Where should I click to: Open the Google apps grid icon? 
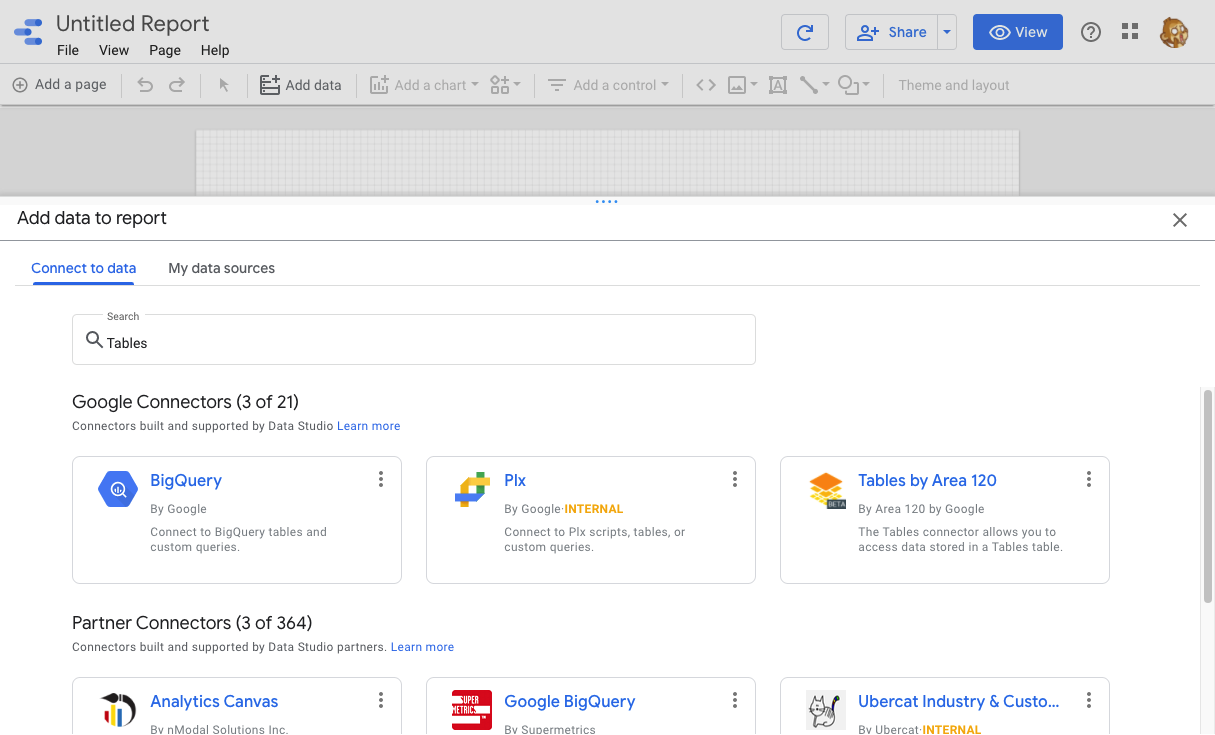pyautogui.click(x=1130, y=32)
